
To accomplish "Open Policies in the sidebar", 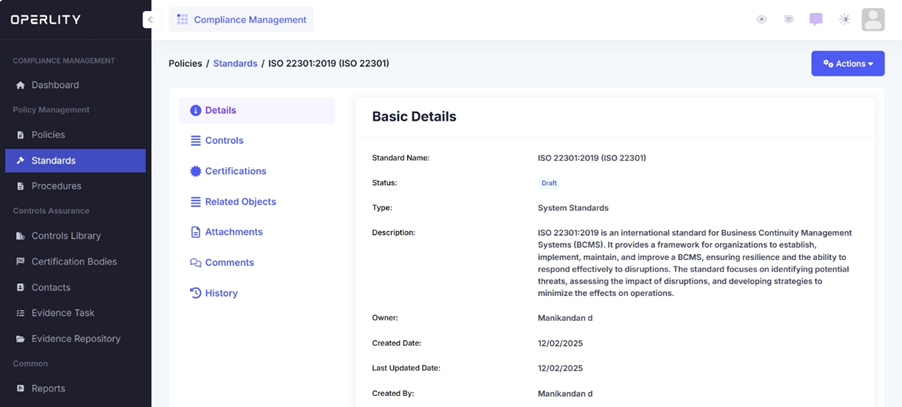I will pos(48,135).
